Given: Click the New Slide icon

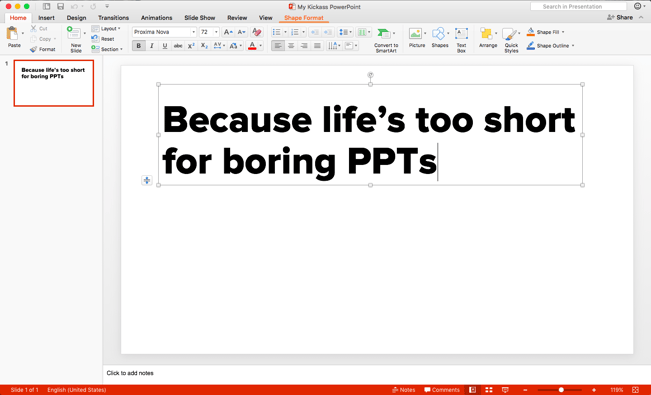Looking at the screenshot, I should 74,33.
